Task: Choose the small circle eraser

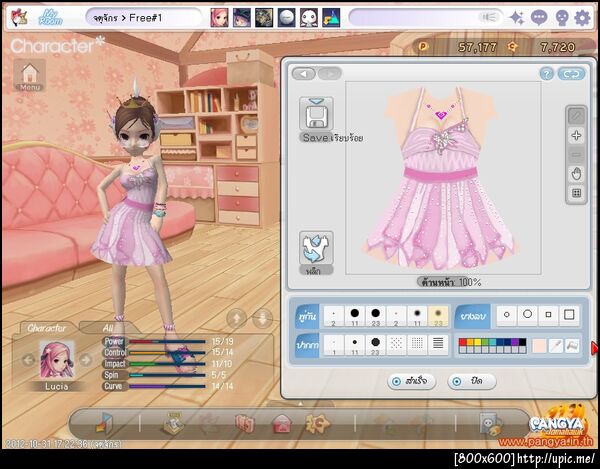Action: (x=507, y=315)
